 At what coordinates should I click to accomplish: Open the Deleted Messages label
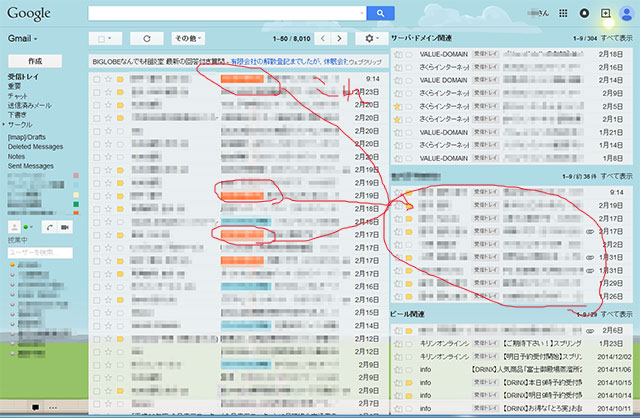(36, 147)
